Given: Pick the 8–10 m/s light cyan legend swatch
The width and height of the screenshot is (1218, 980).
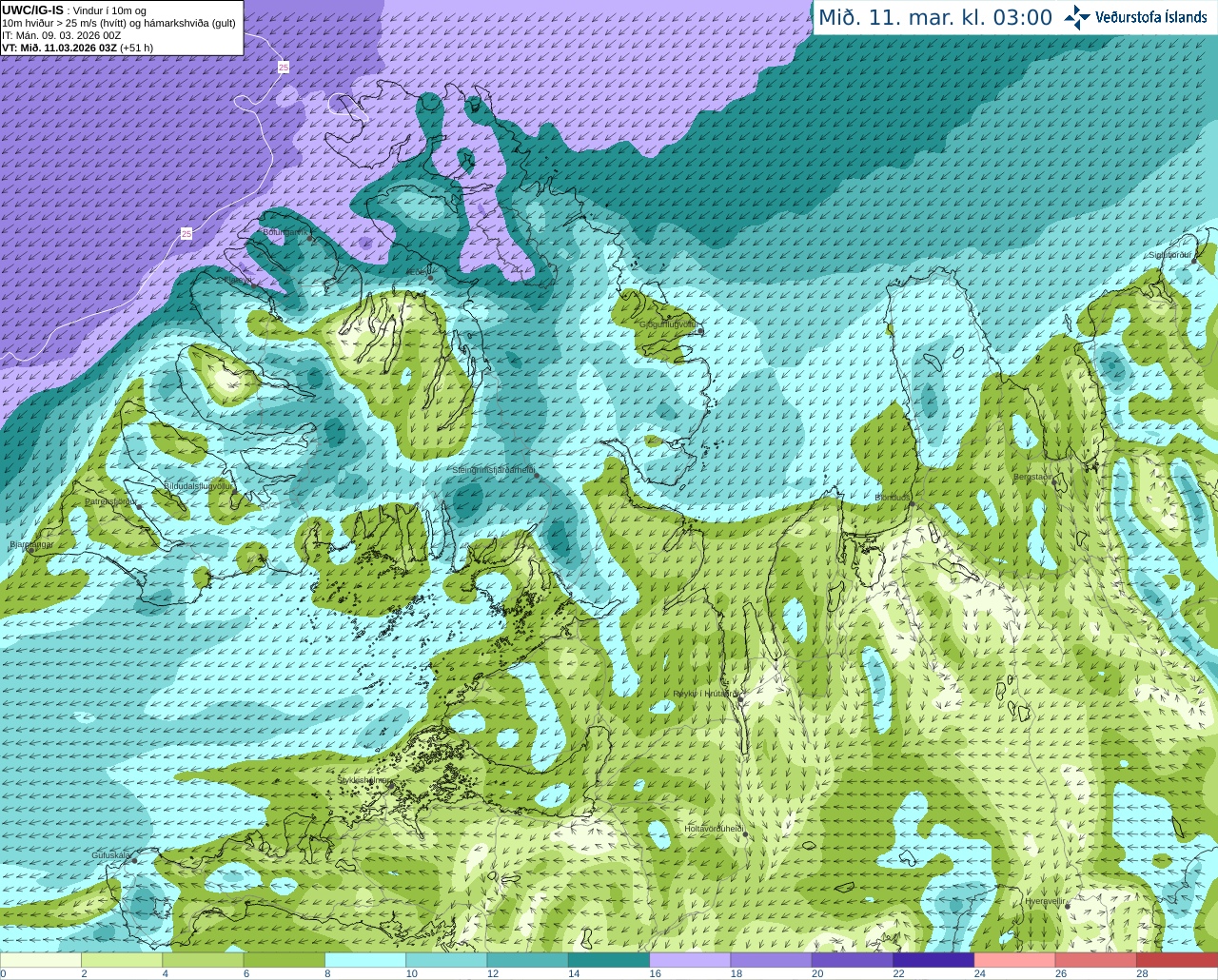Looking at the screenshot, I should pos(365,960).
